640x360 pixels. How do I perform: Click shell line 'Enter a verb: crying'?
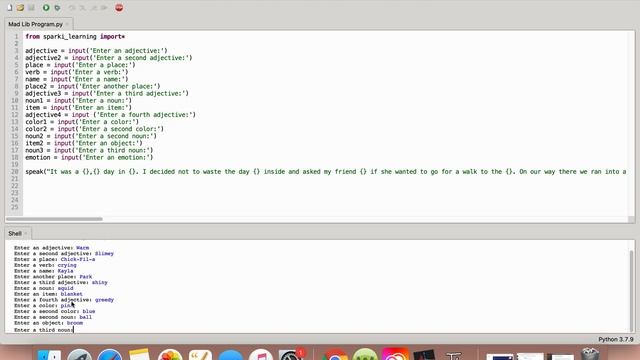tap(45, 265)
